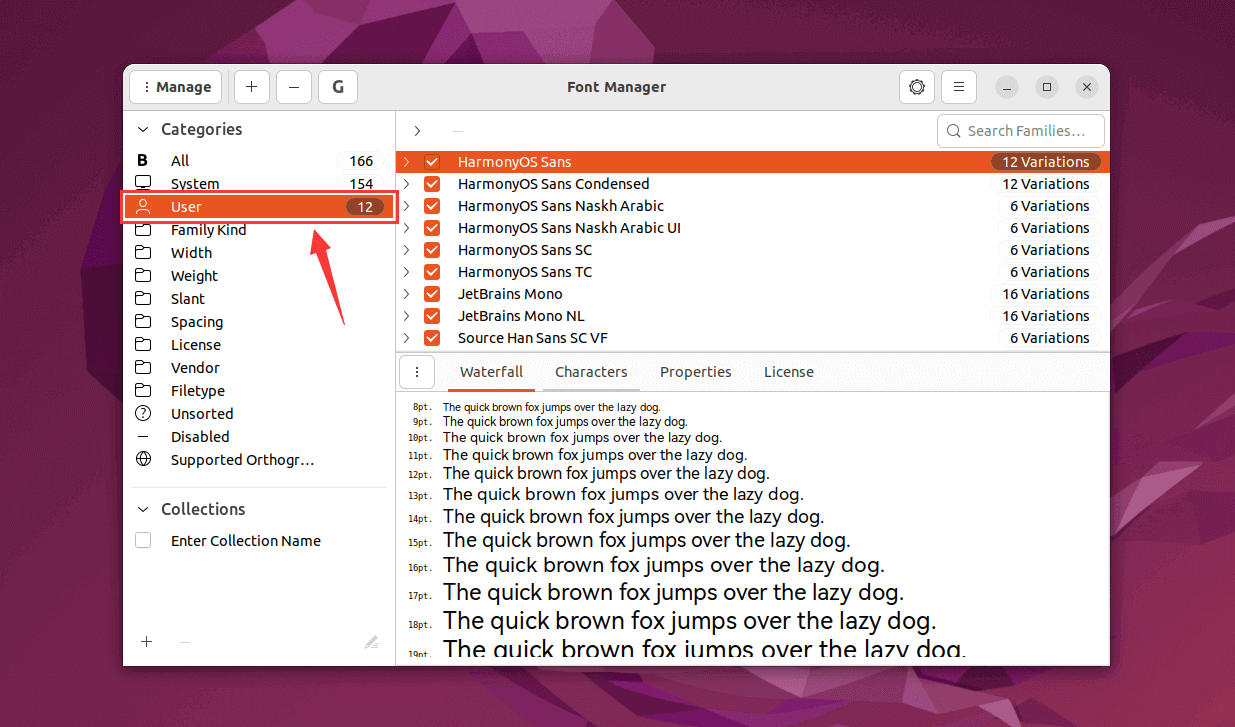Open the preferences gear icon
The image size is (1235, 727).
[917, 87]
